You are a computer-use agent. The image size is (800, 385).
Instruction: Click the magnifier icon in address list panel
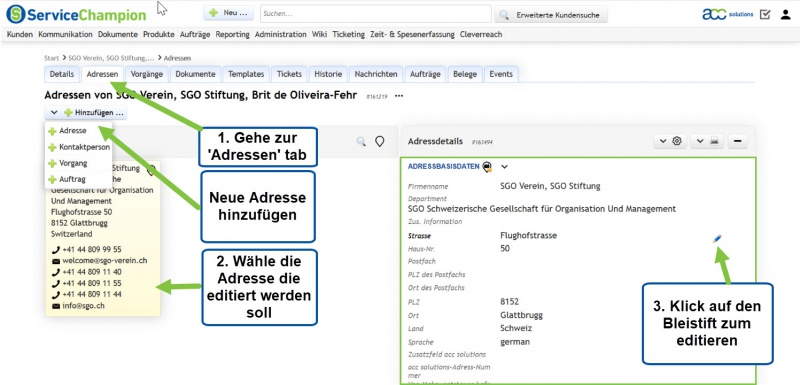click(x=361, y=141)
